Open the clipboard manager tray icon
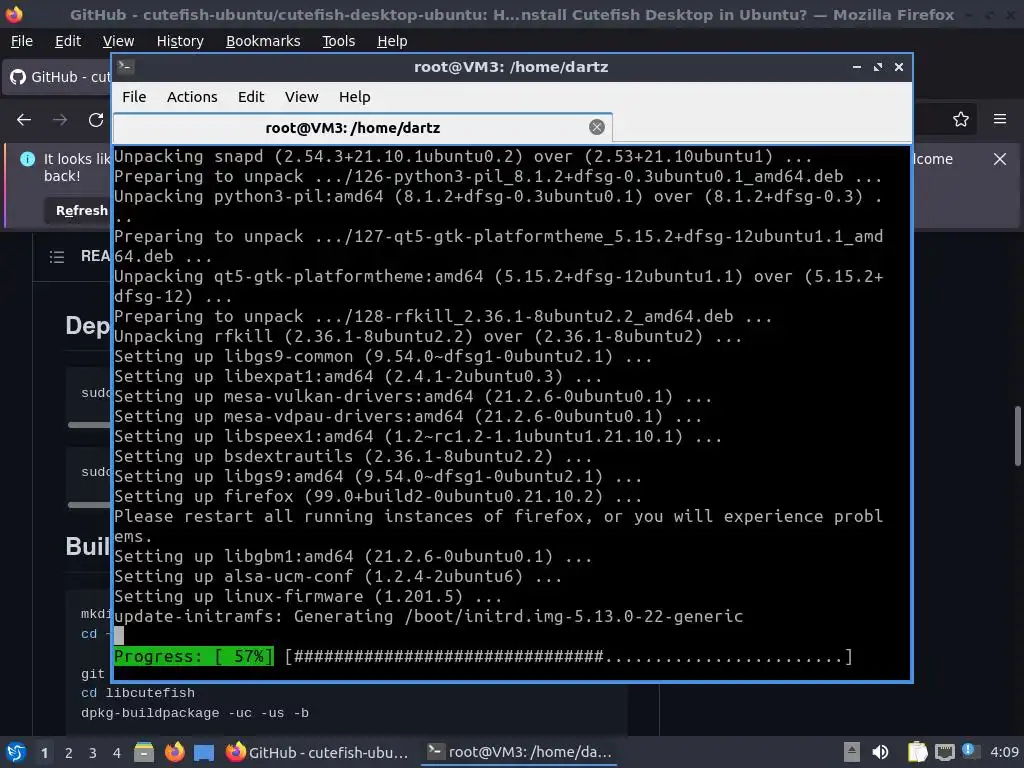1024x768 pixels. click(918, 752)
